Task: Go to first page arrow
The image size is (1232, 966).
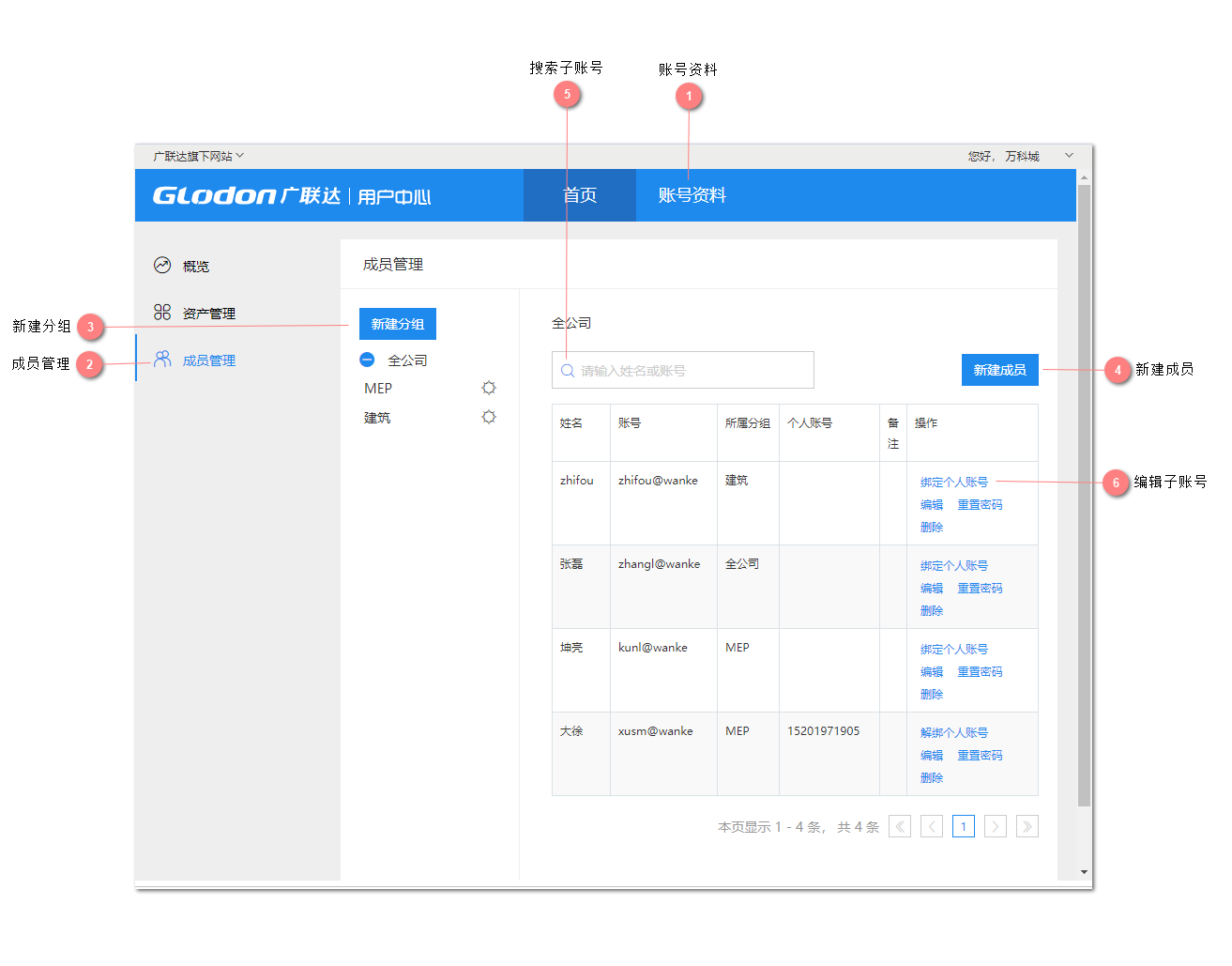Action: pyautogui.click(x=900, y=826)
